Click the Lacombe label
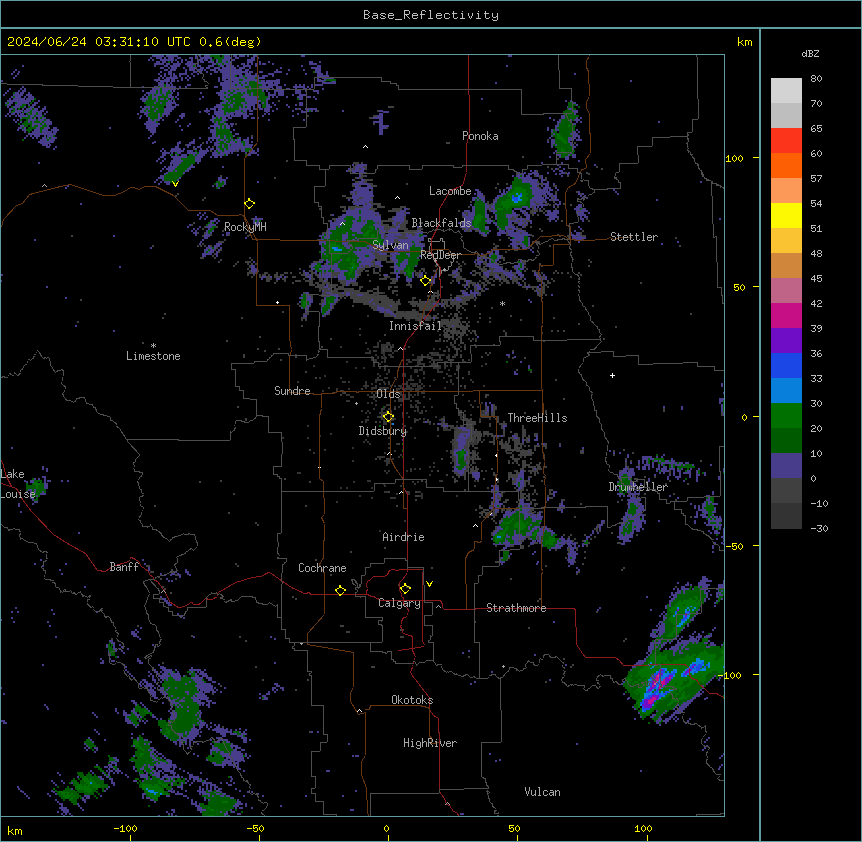This screenshot has width=862, height=842. click(450, 191)
